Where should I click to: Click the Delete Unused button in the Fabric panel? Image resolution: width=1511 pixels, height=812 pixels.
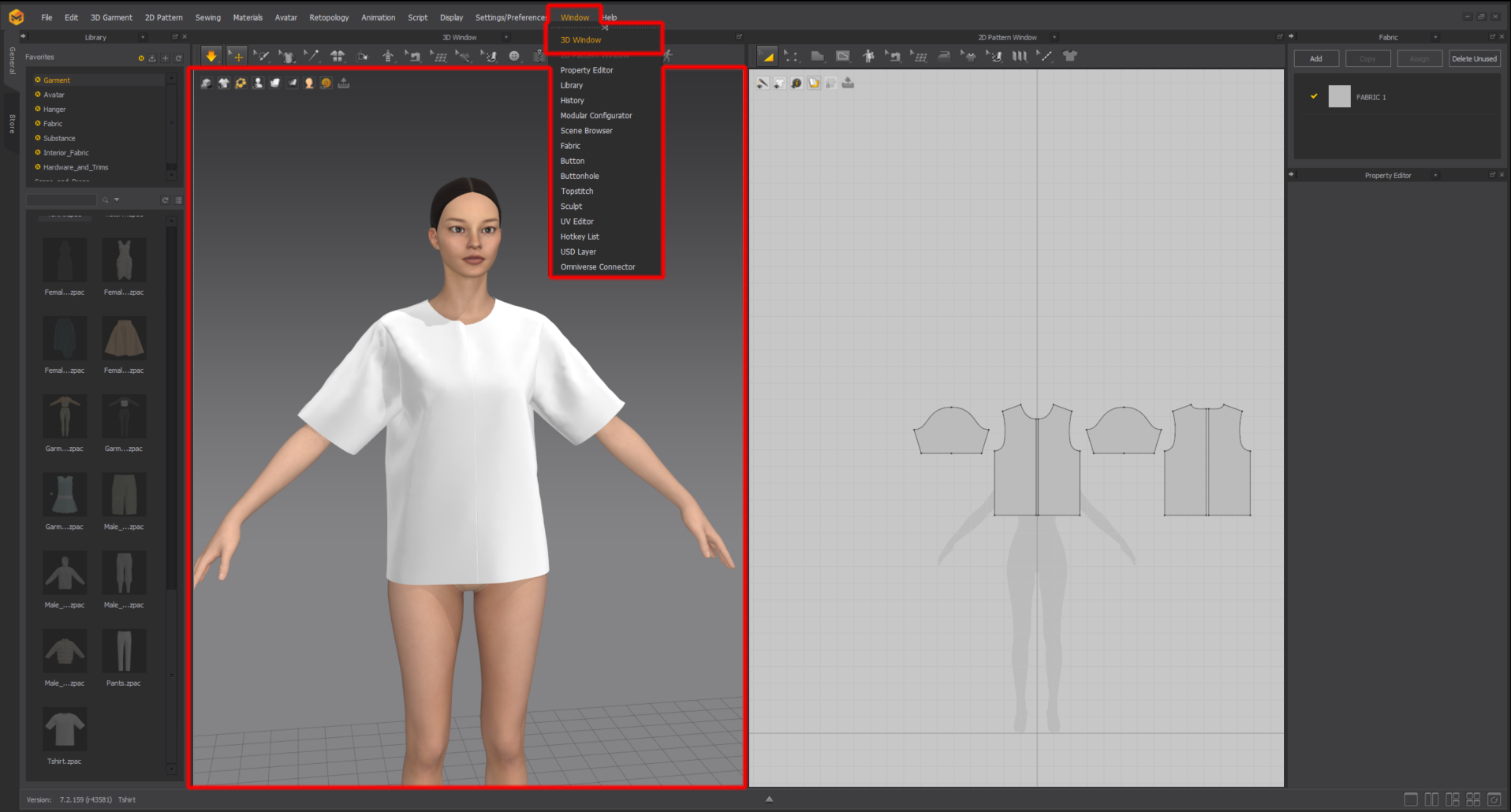pos(1474,58)
